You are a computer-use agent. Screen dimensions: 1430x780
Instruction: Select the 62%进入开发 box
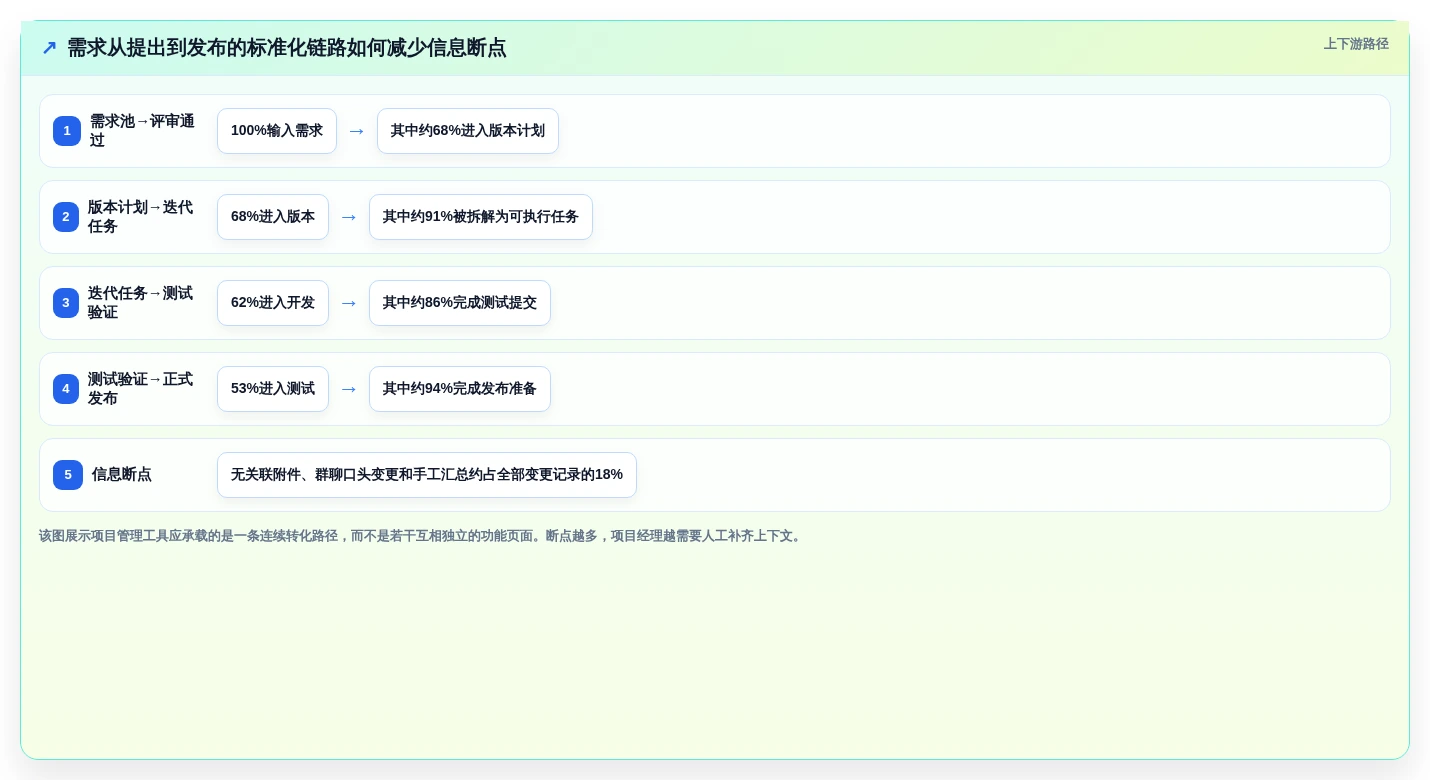click(273, 303)
